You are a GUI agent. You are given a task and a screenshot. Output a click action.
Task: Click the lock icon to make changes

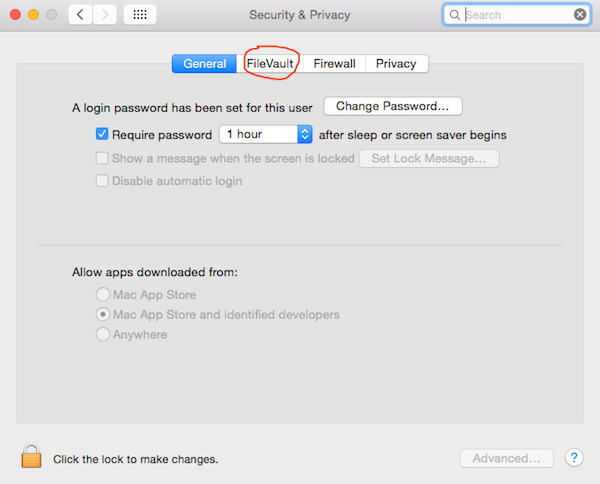click(31, 456)
